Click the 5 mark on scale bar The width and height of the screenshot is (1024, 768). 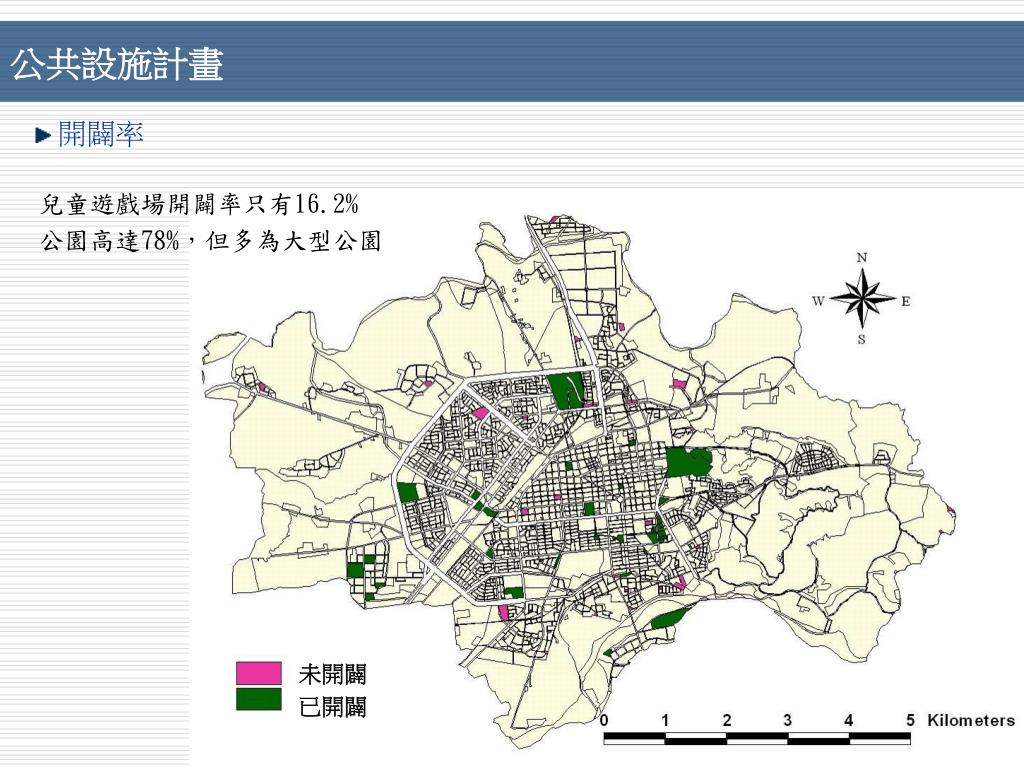(910, 720)
